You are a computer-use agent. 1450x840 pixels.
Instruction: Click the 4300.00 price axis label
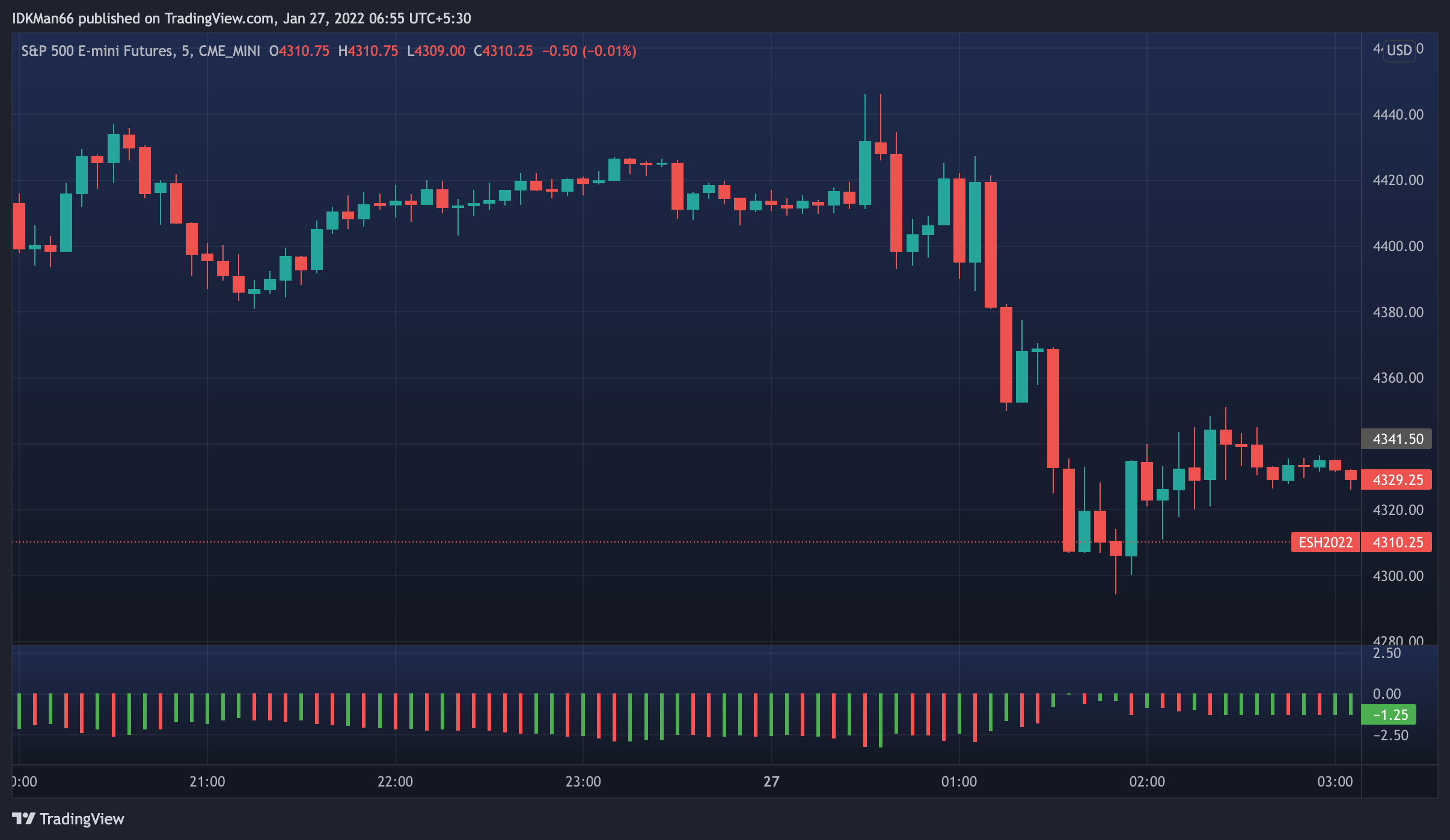click(1398, 576)
